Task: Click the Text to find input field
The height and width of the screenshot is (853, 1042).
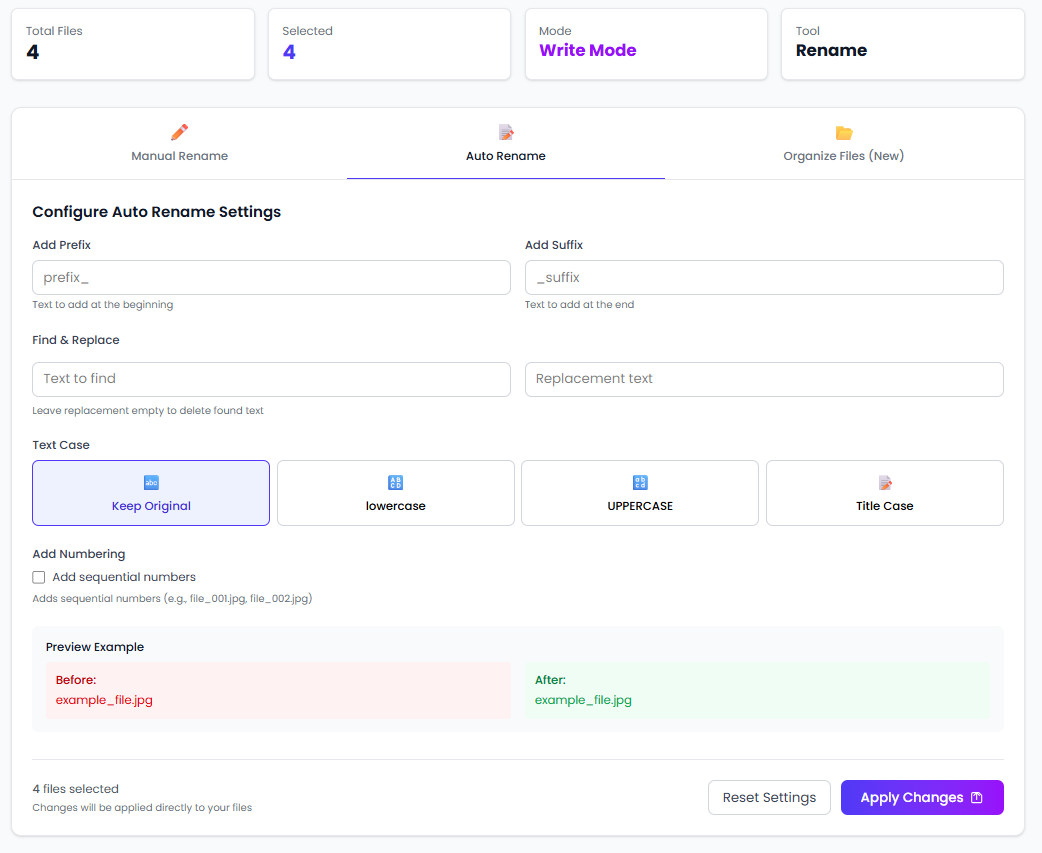Action: point(271,379)
